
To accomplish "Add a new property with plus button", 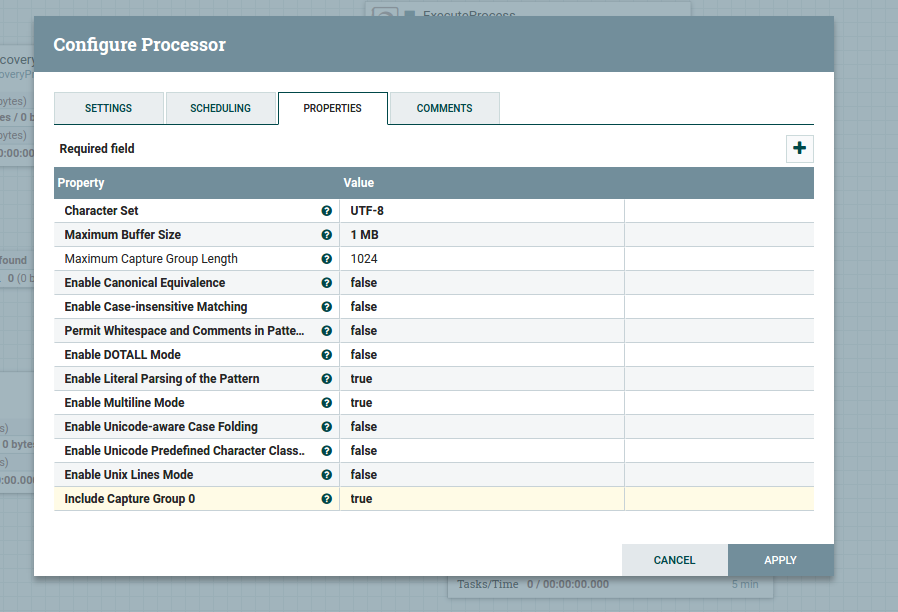I will tap(799, 148).
